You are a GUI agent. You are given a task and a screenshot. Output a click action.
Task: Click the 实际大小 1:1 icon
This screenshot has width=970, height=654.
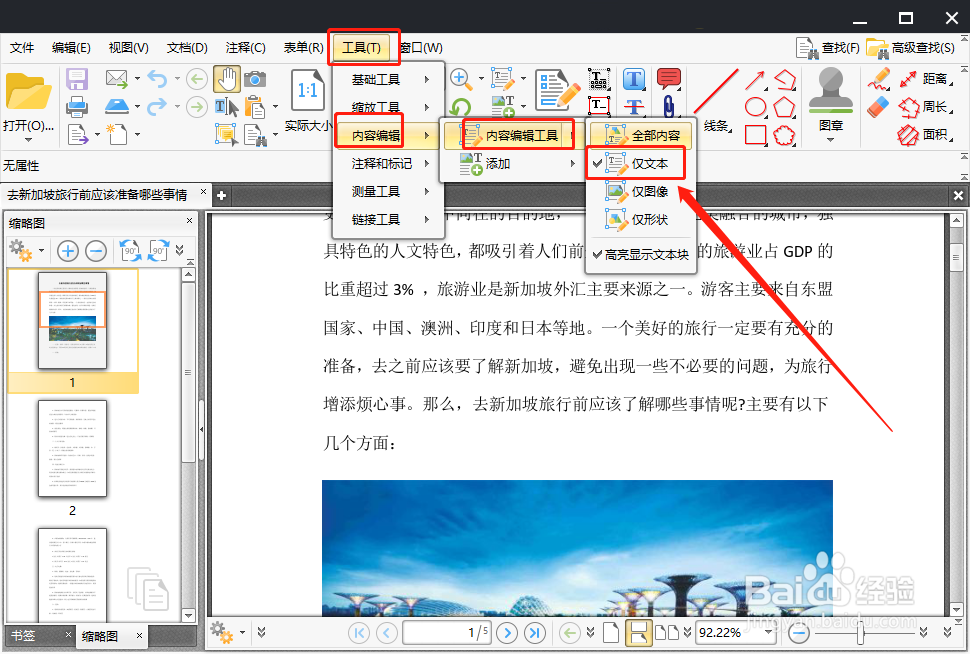[307, 90]
